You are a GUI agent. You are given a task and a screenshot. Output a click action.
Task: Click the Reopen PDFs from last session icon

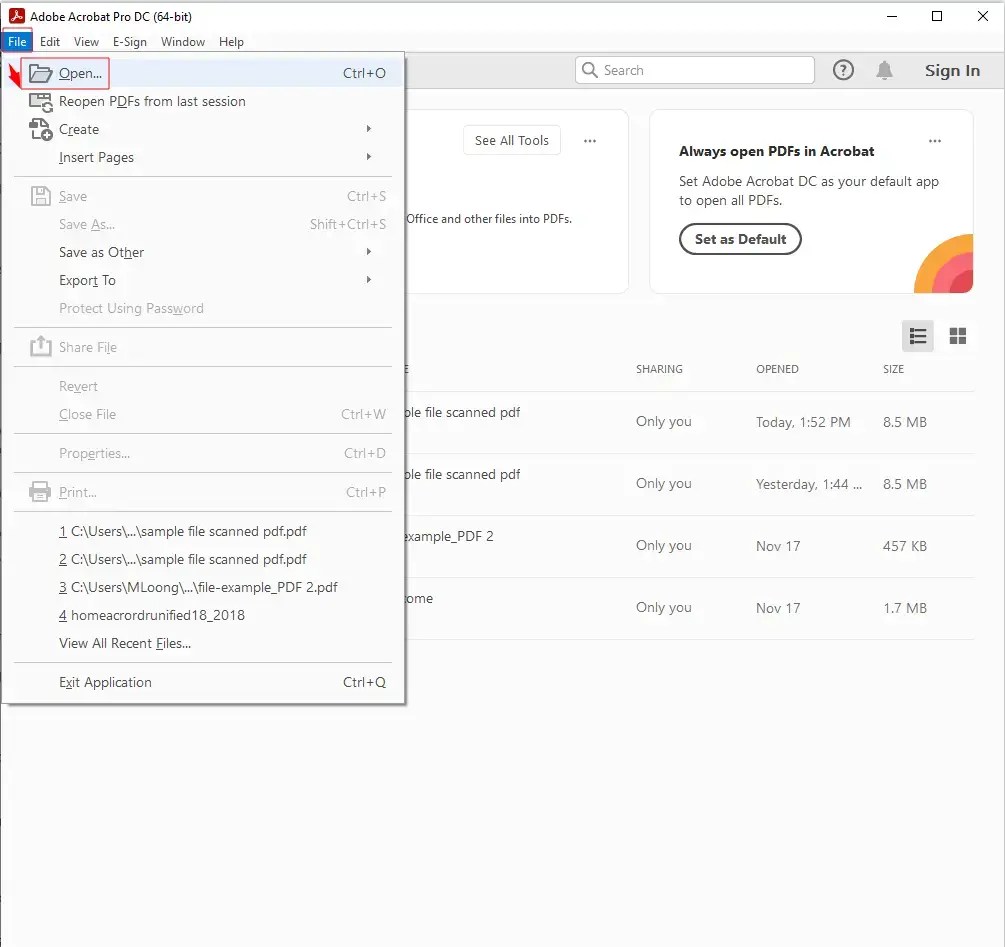[40, 101]
